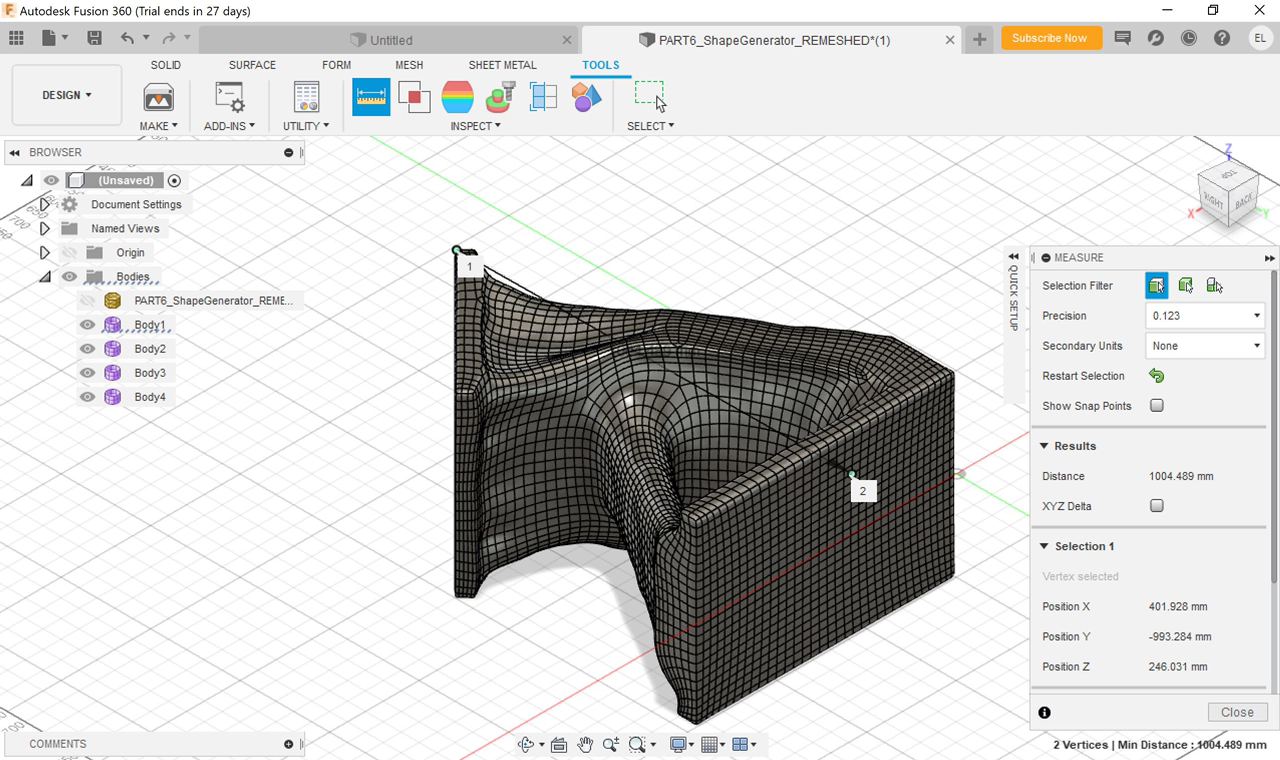Choose the Window Select tool icon
This screenshot has width=1280, height=760.
tap(650, 97)
